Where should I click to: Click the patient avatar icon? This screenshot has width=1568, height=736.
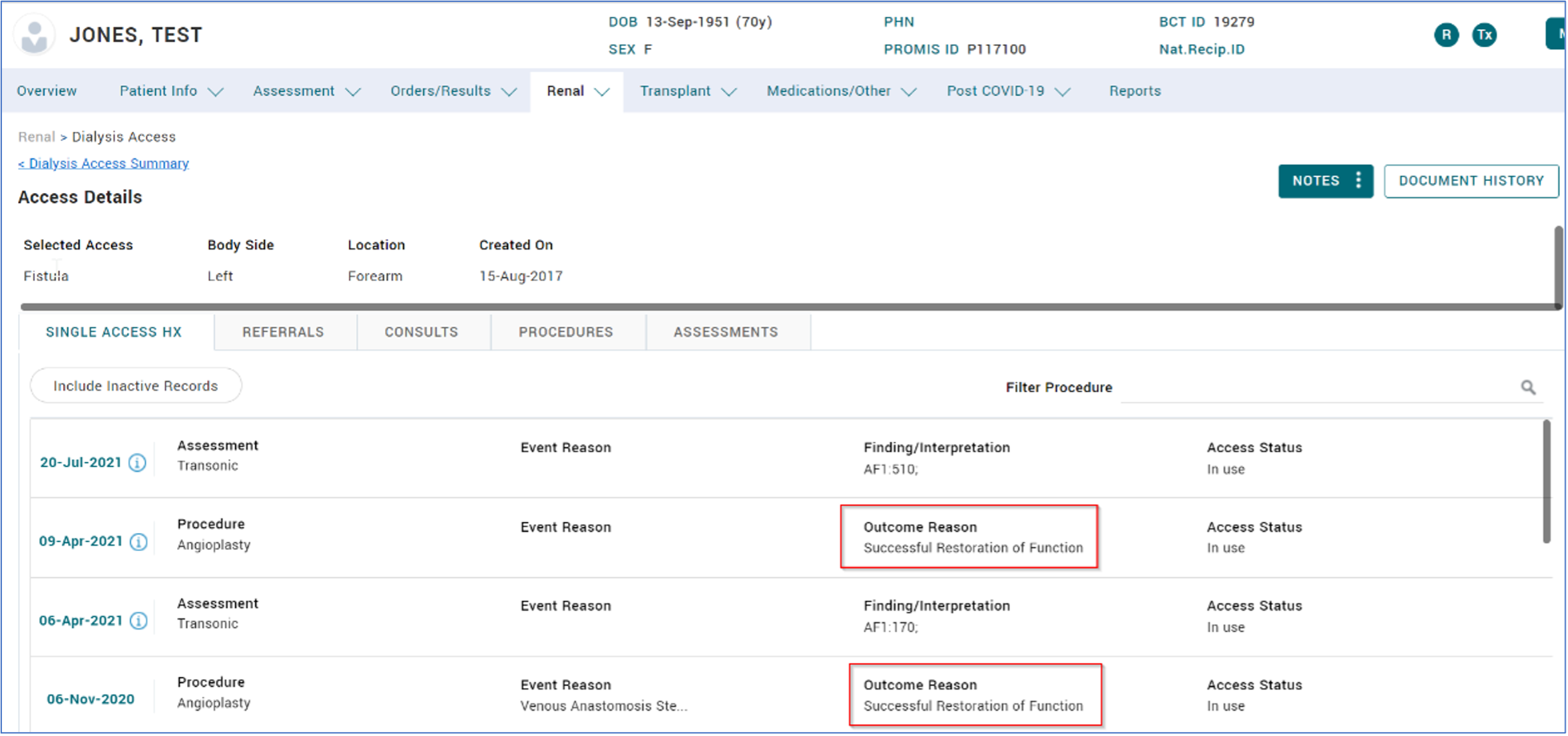click(x=35, y=35)
